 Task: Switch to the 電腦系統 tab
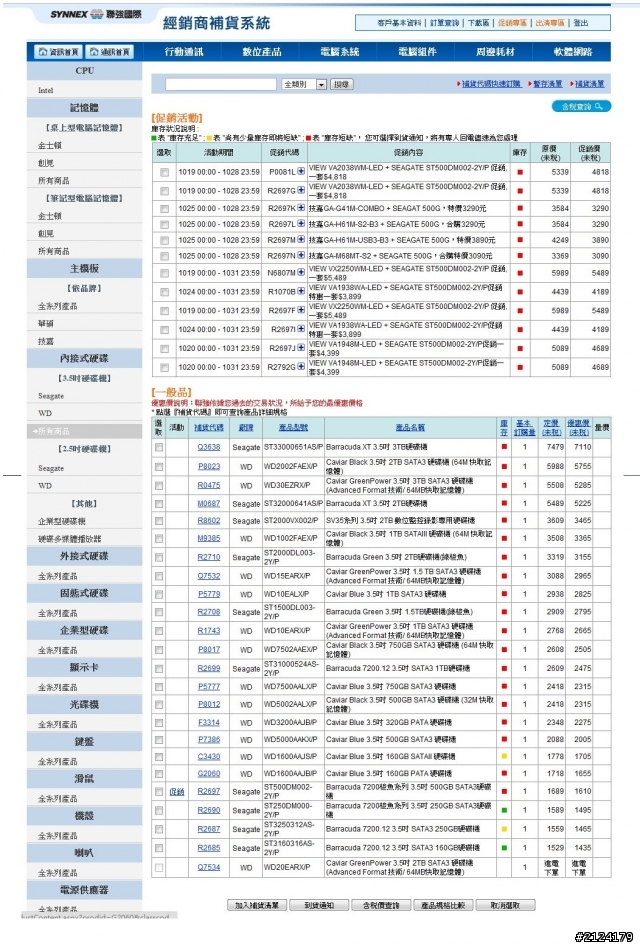coord(339,52)
